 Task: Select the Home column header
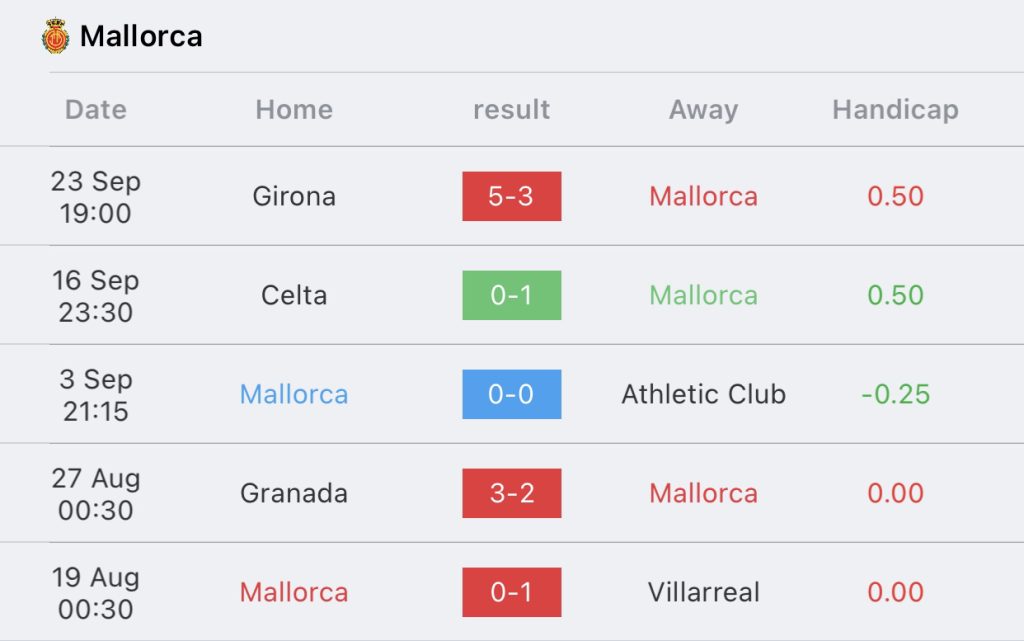point(294,110)
